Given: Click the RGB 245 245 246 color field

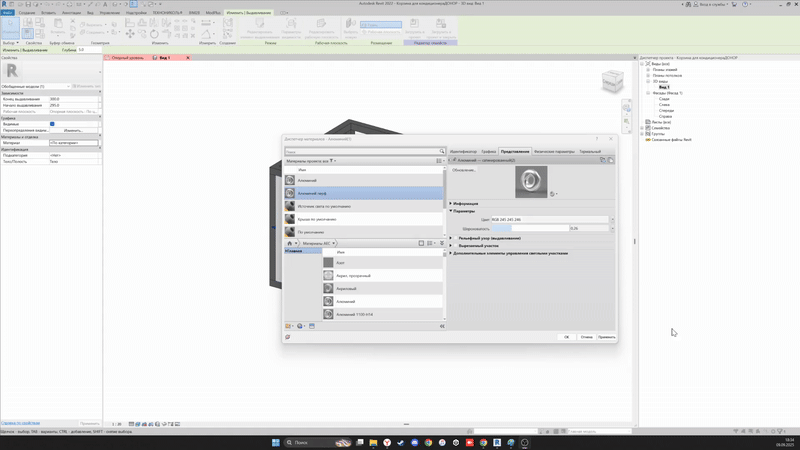Looking at the screenshot, I should pyautogui.click(x=550, y=219).
